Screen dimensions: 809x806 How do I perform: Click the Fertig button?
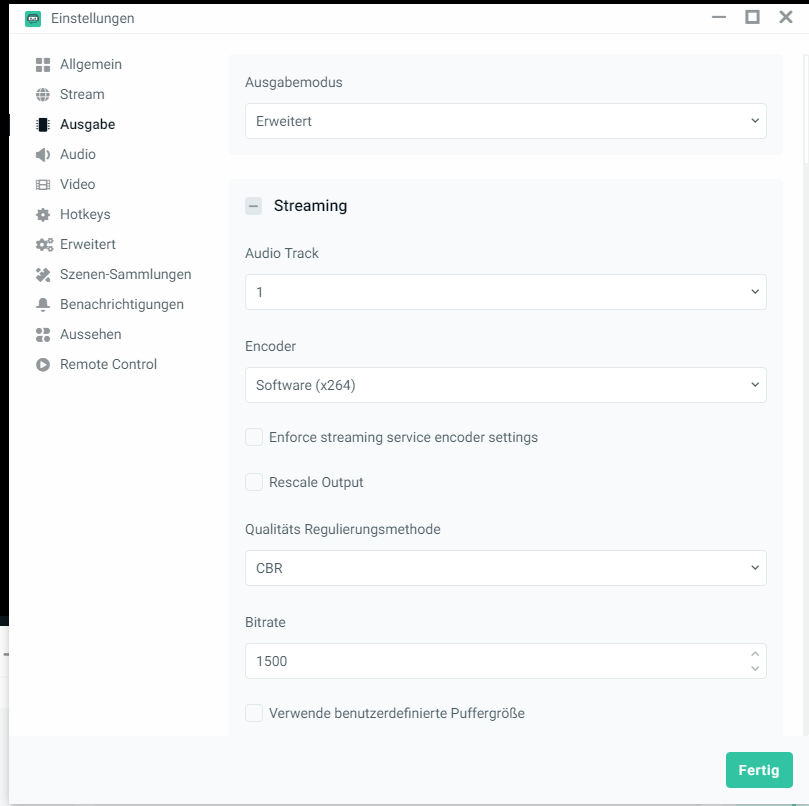[x=758, y=770]
